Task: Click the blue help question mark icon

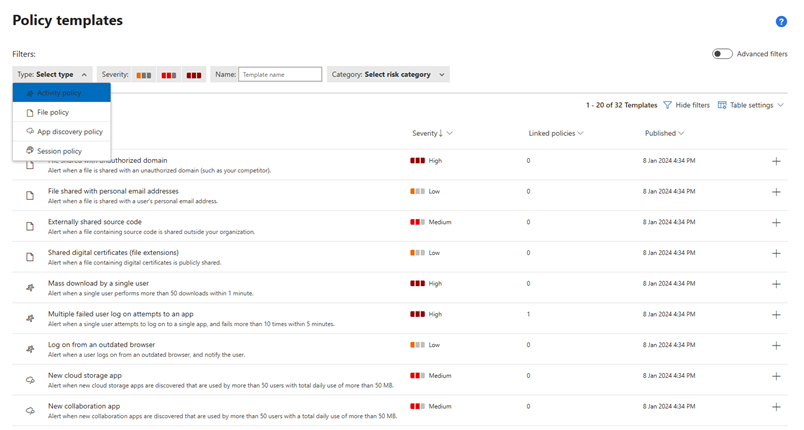Action: [781, 21]
